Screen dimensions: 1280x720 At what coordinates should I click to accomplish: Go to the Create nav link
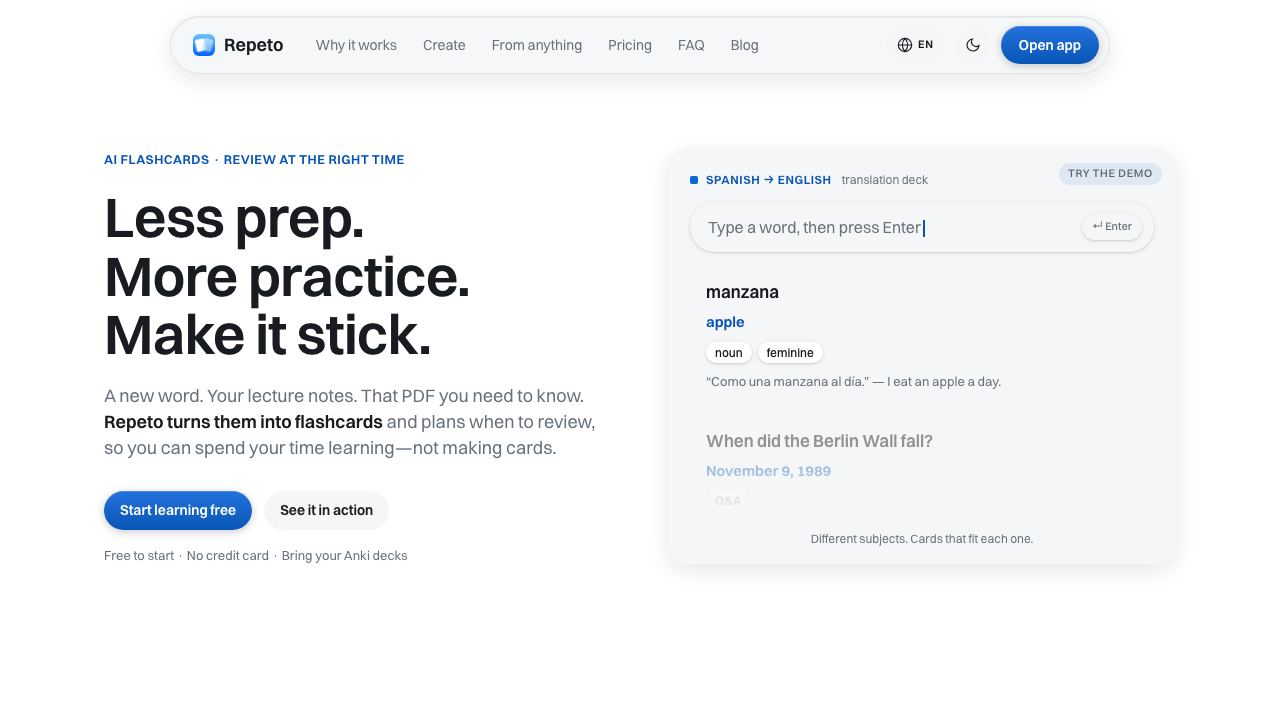[x=444, y=45]
